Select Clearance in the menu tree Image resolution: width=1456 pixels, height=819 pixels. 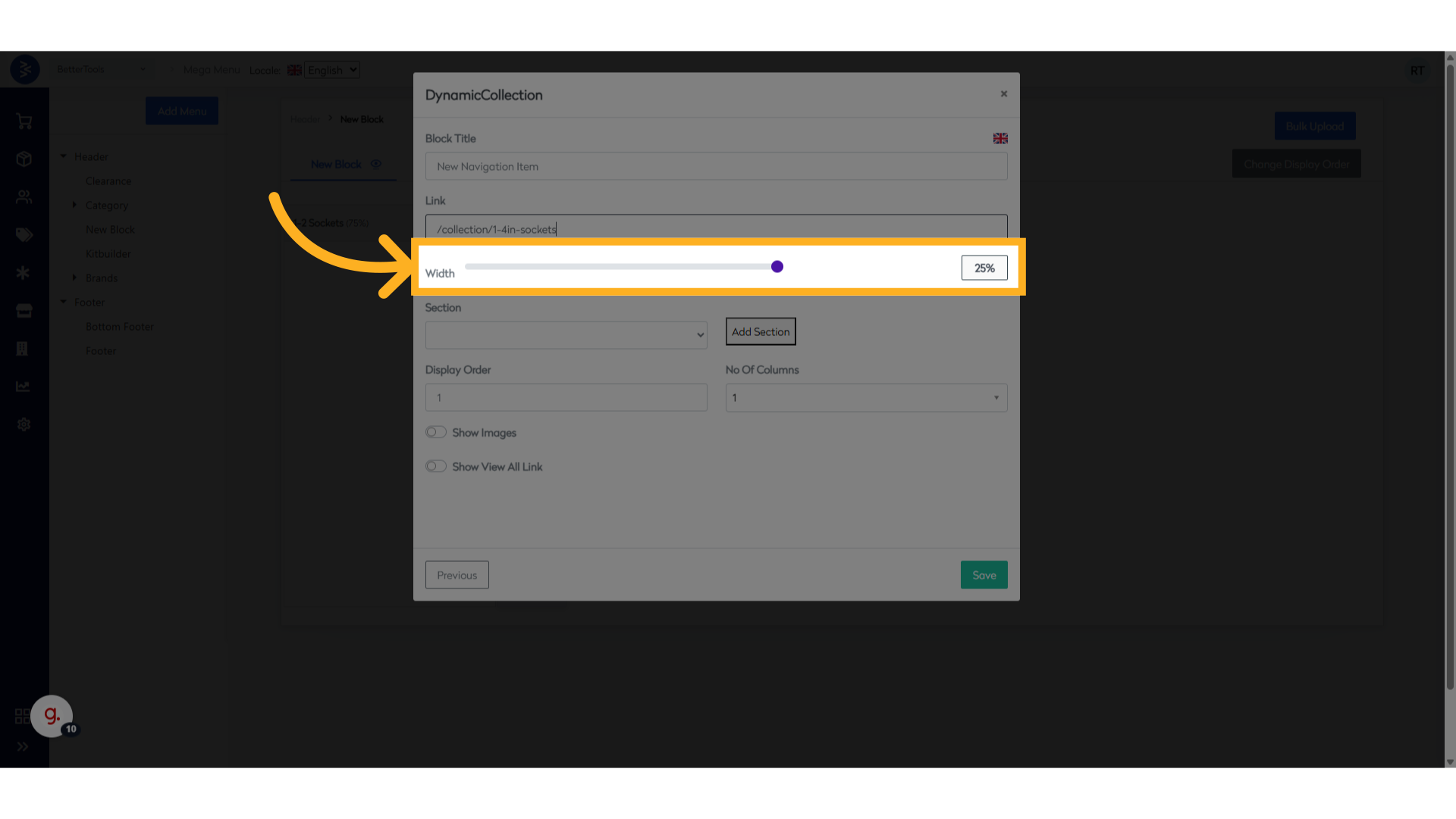pyautogui.click(x=108, y=181)
